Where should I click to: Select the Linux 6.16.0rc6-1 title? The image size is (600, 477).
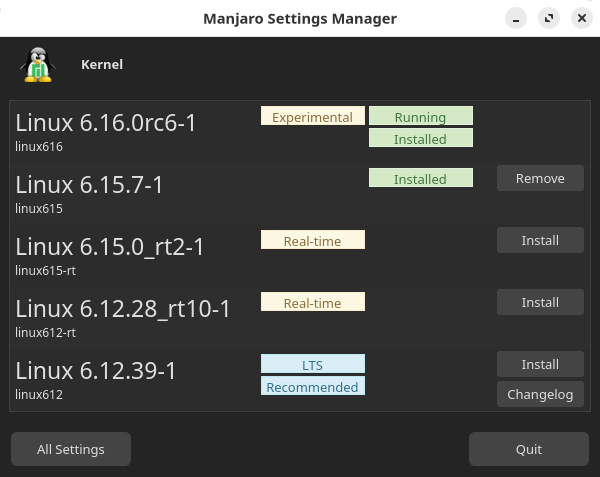coord(106,123)
